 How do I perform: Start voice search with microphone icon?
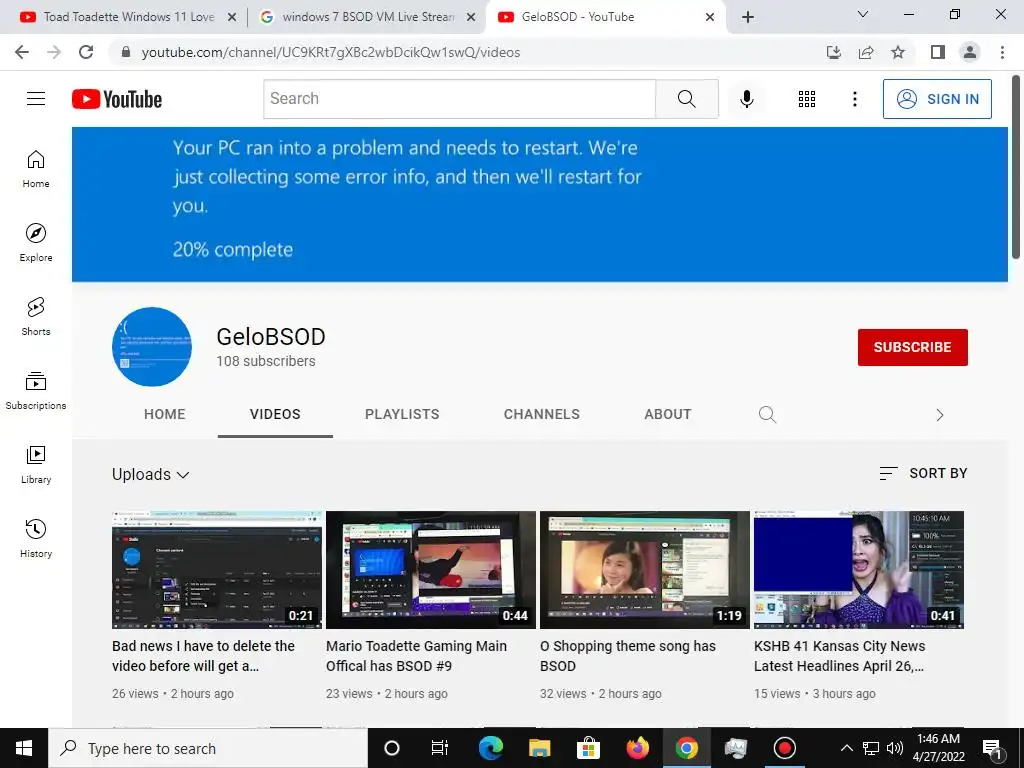tap(746, 99)
